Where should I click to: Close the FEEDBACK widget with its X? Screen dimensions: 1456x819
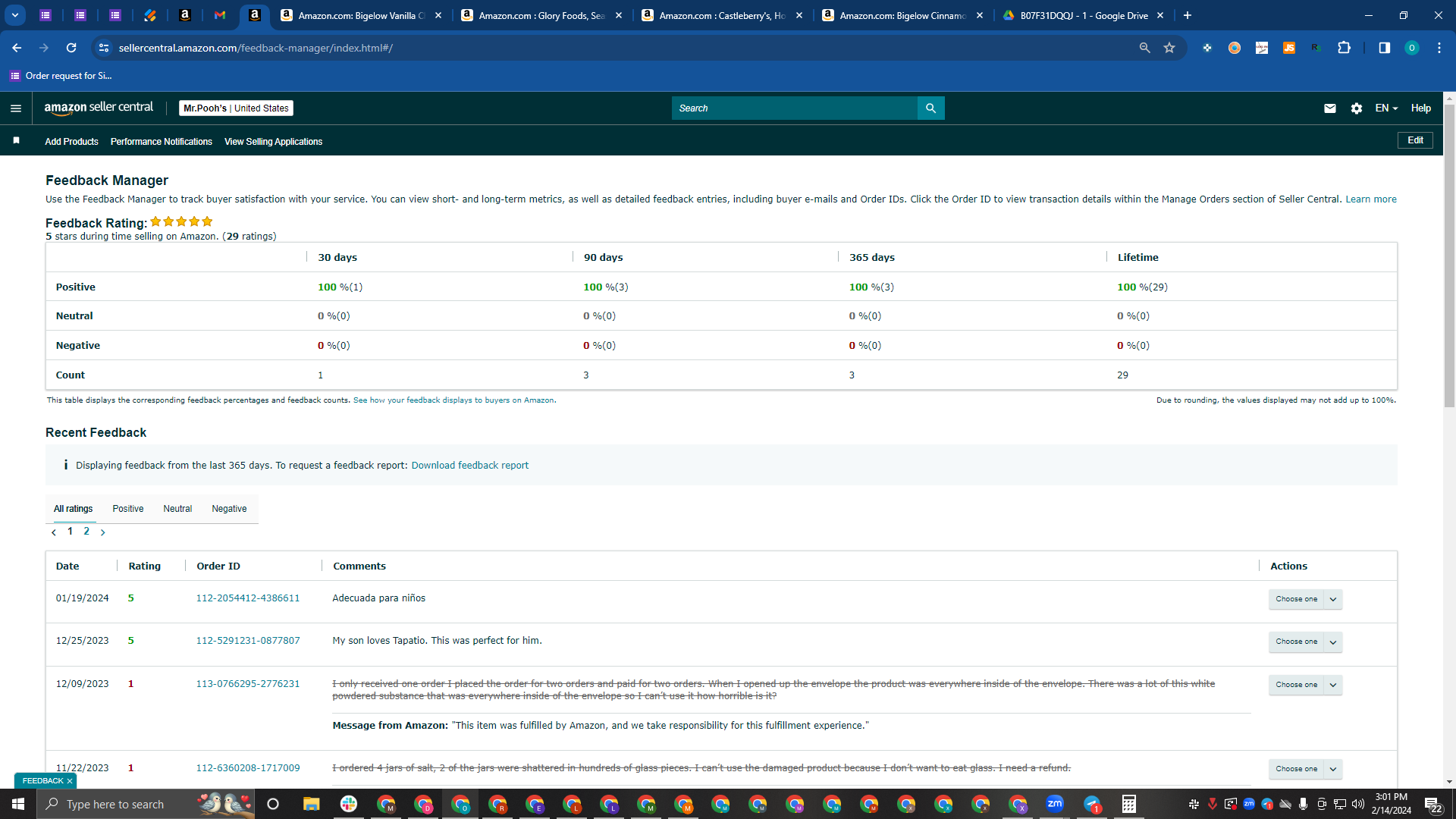[70, 781]
